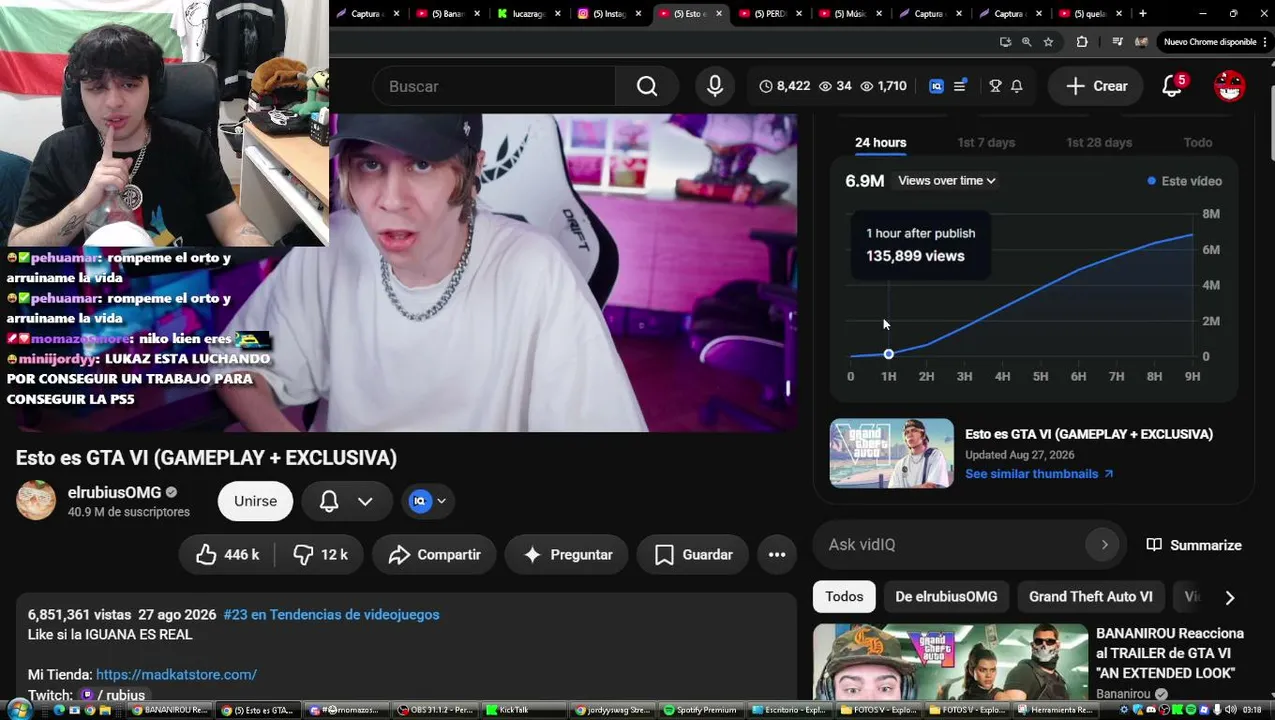Screen dimensions: 1275x720
Task: Click the zoom magnifier icon in address bar
Action: coord(1027,42)
